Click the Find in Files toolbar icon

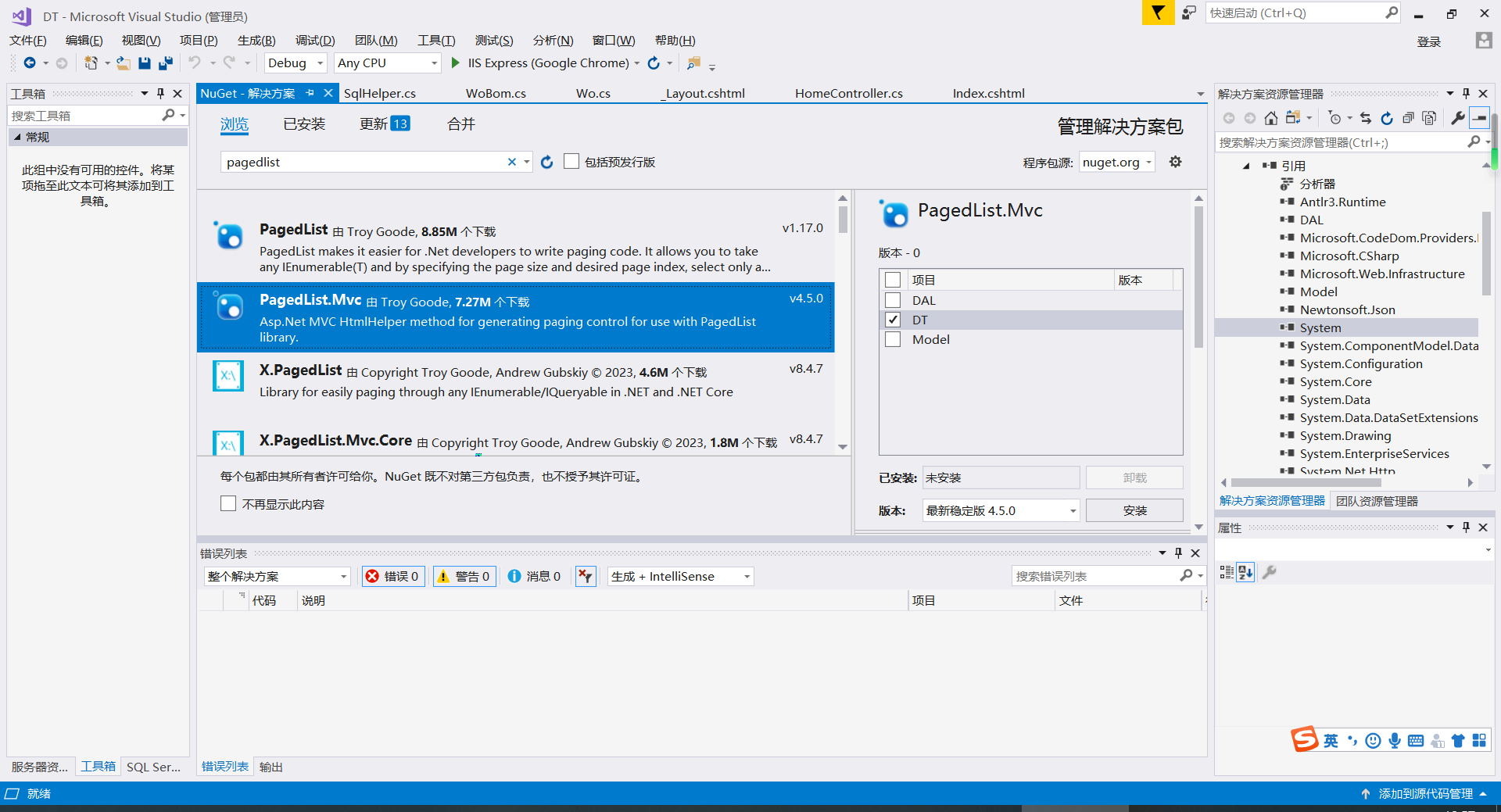tap(693, 63)
